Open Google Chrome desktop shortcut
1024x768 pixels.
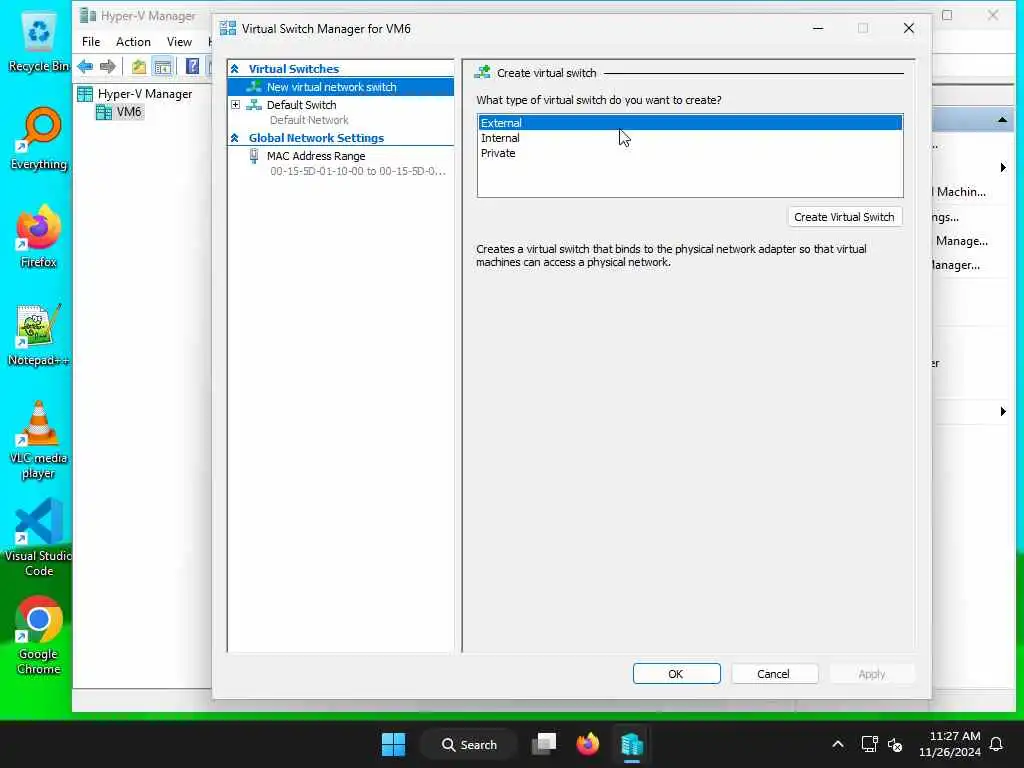pyautogui.click(x=39, y=636)
